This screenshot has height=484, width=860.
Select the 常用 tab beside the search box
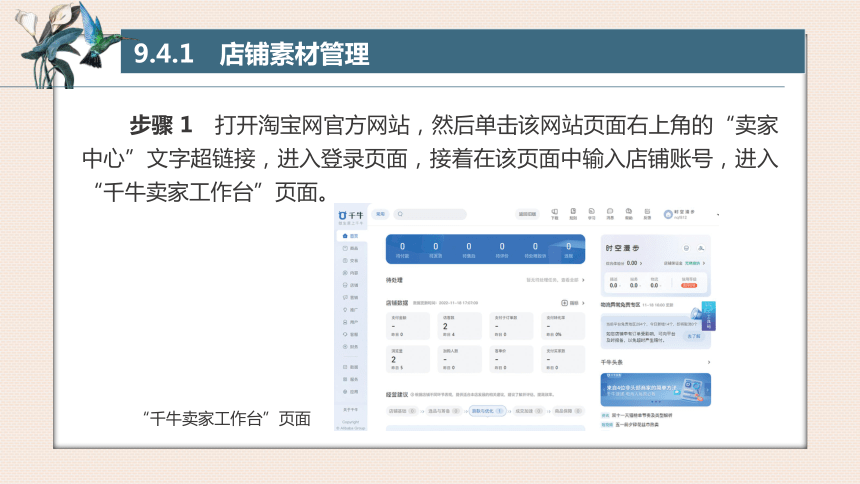coord(380,214)
